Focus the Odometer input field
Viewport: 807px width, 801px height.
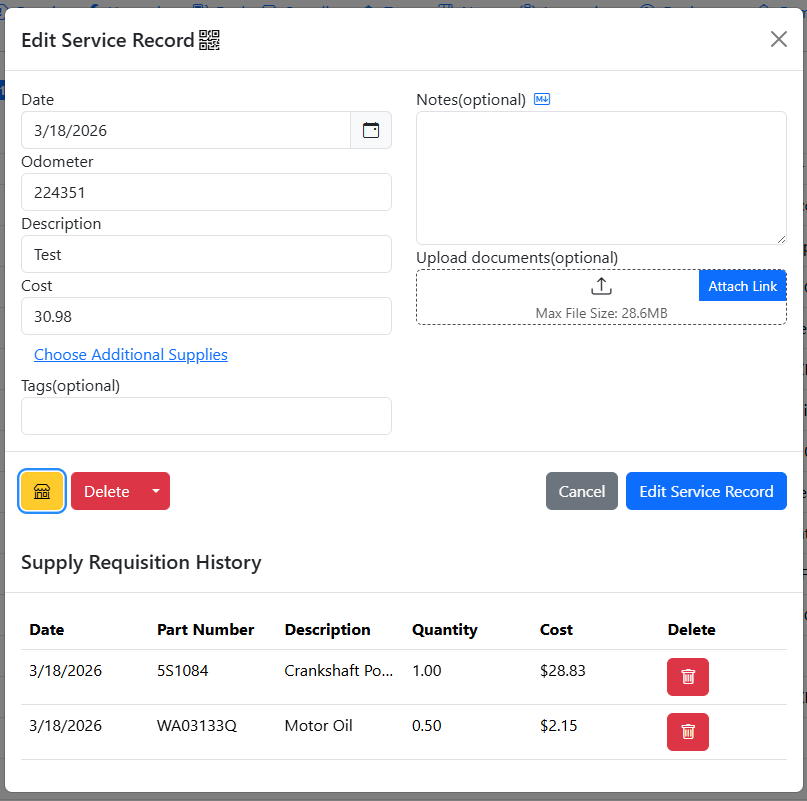click(x=206, y=192)
